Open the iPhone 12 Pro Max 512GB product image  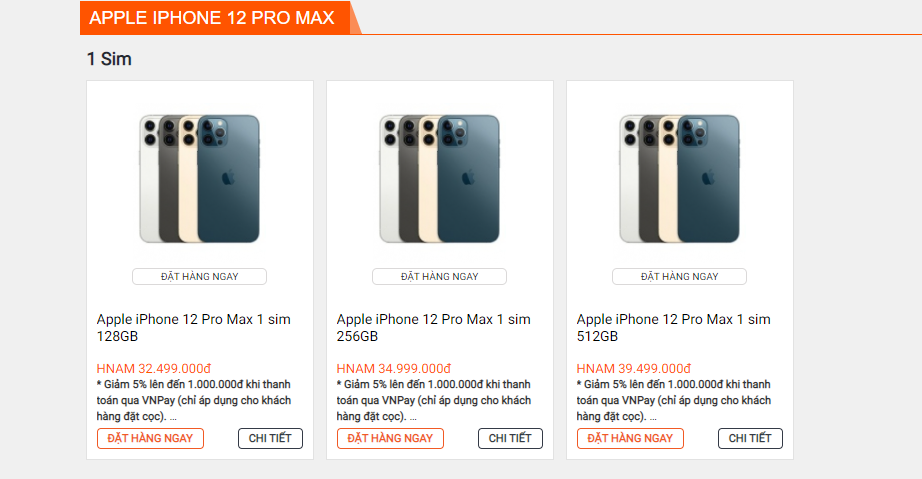[680, 178]
